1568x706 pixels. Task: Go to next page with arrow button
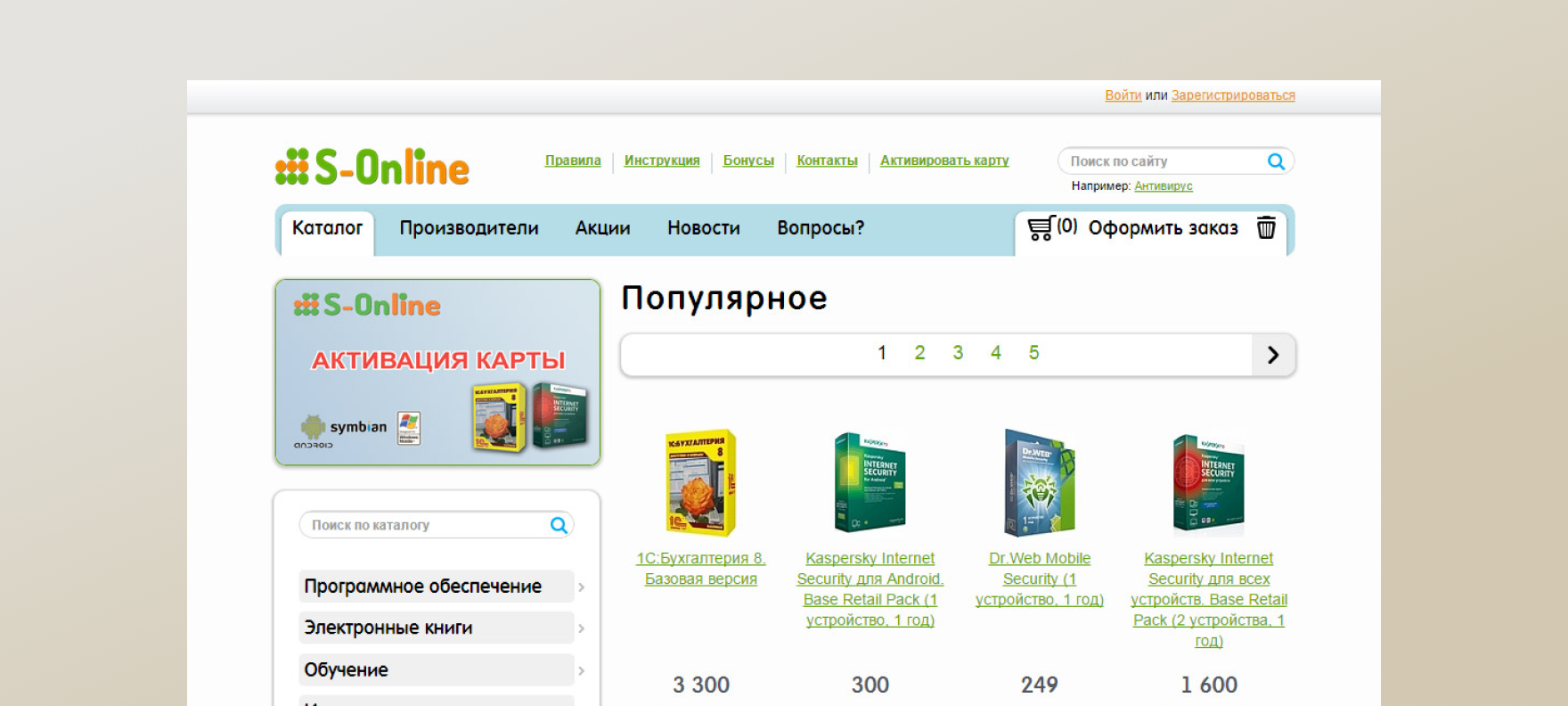pos(1273,355)
